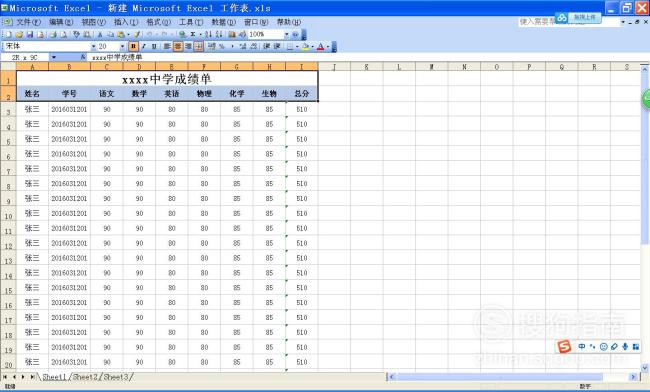Viewport: 650px width, 392px height.
Task: Expand the font size dropdown
Action: tap(122, 46)
